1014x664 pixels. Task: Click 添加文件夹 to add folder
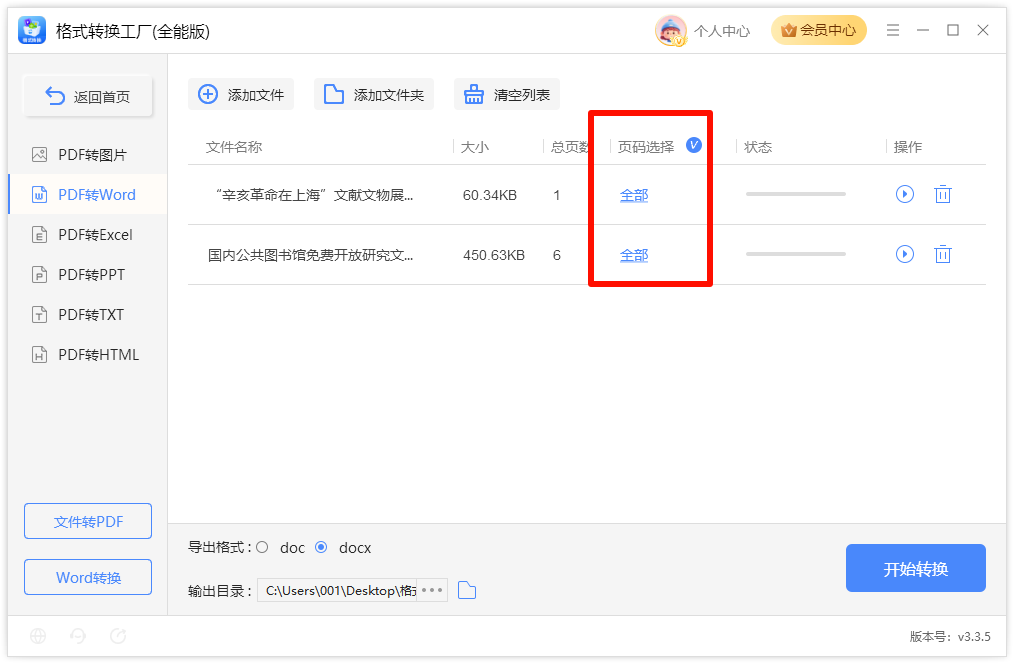point(374,94)
